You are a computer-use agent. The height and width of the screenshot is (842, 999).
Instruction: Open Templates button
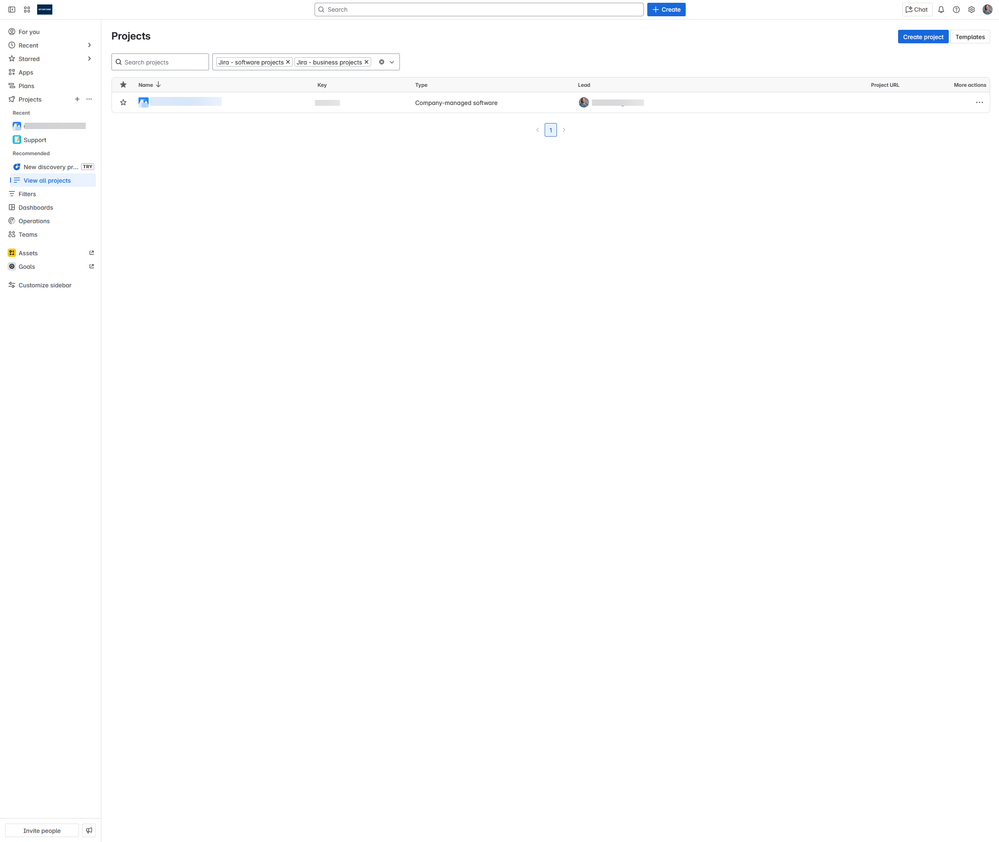click(x=970, y=37)
